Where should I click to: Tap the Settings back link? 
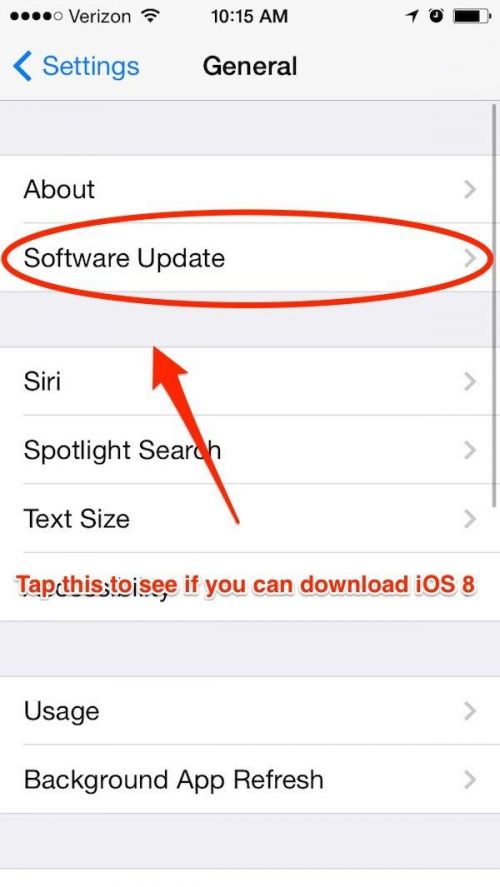point(90,67)
